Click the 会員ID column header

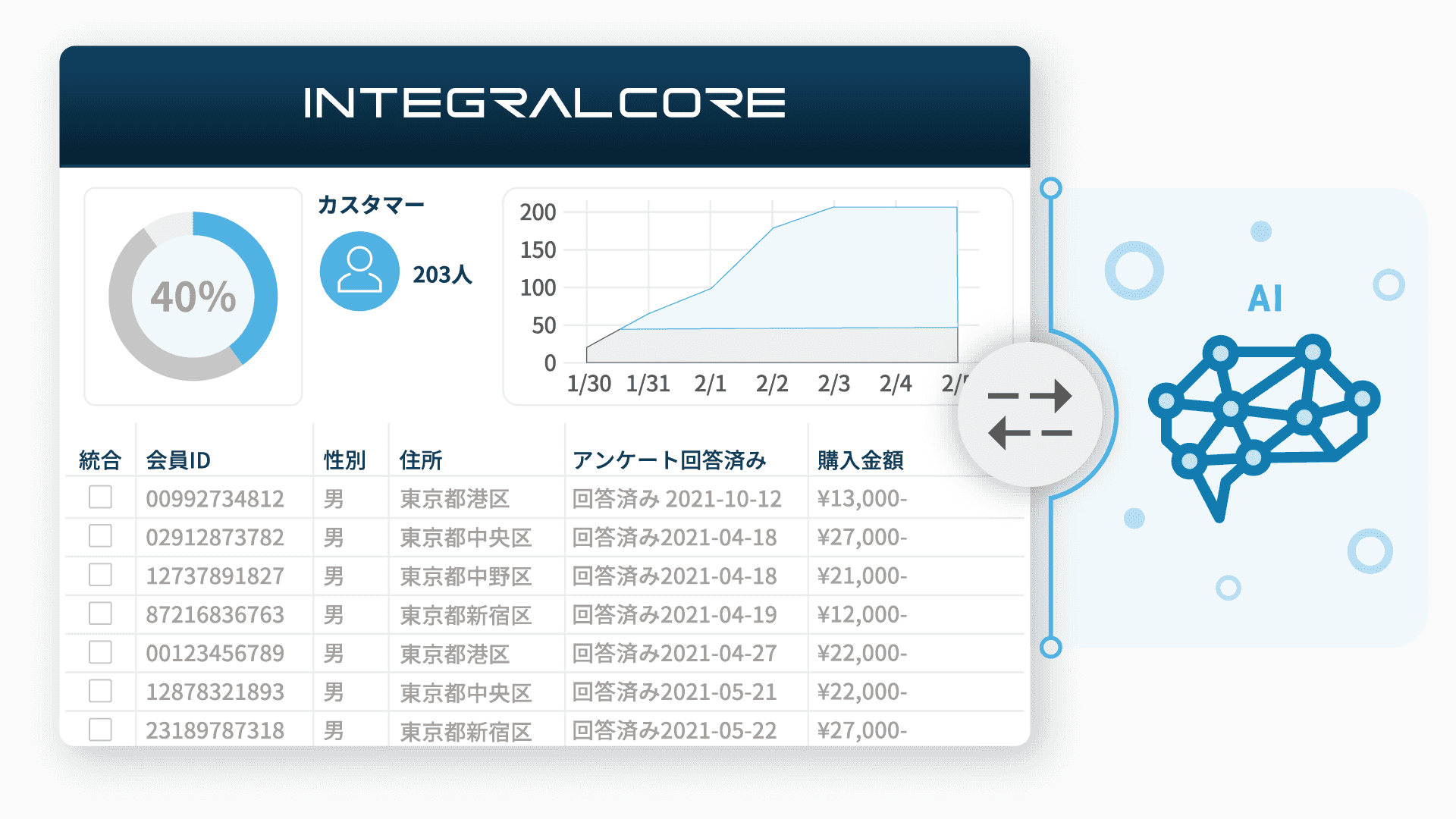(x=178, y=460)
